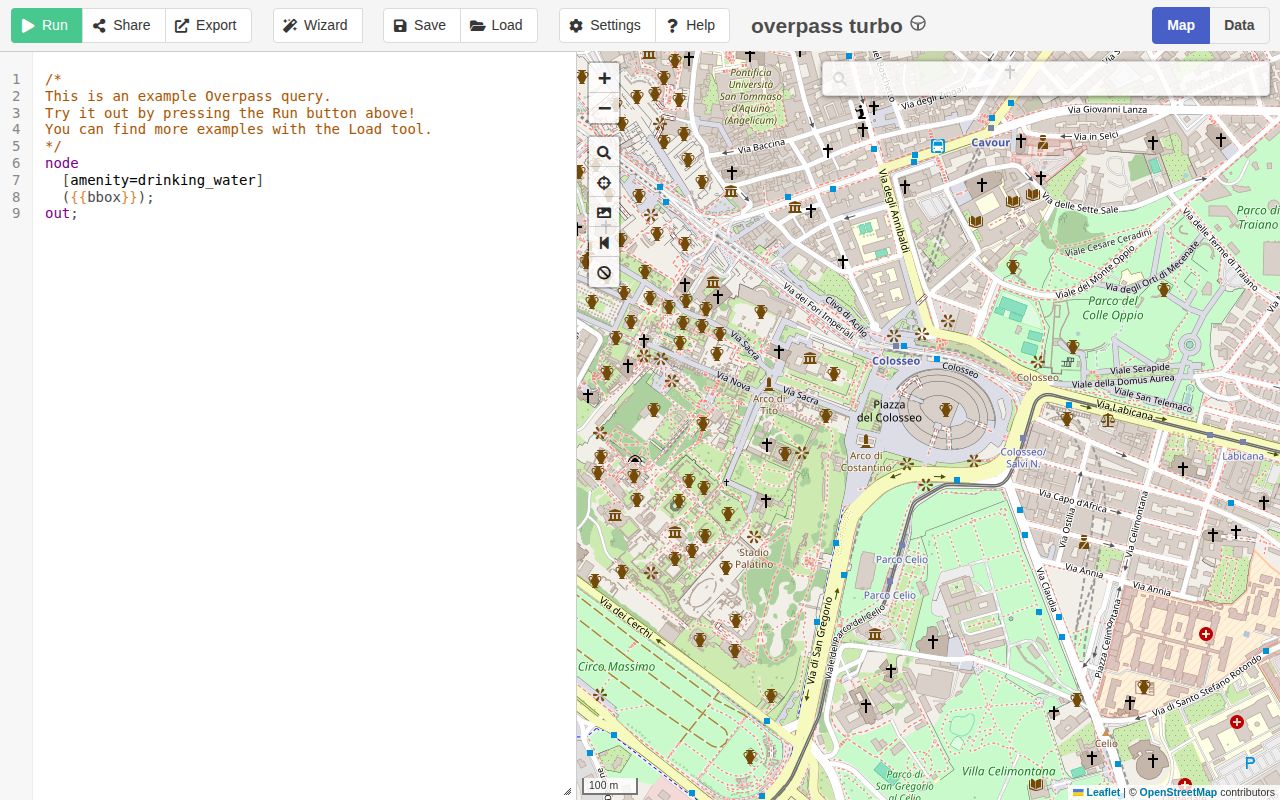1280x800 pixels.
Task: Click the bounding box selection image icon
Action: point(604,213)
